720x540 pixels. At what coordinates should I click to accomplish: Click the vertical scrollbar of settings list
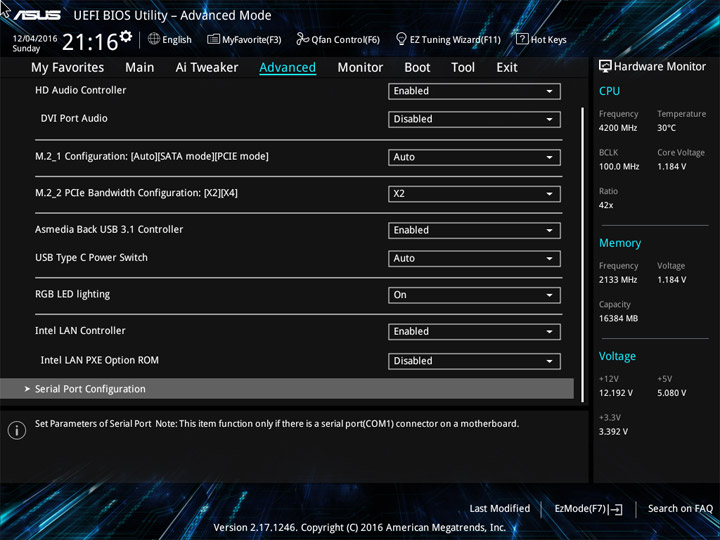(x=583, y=255)
